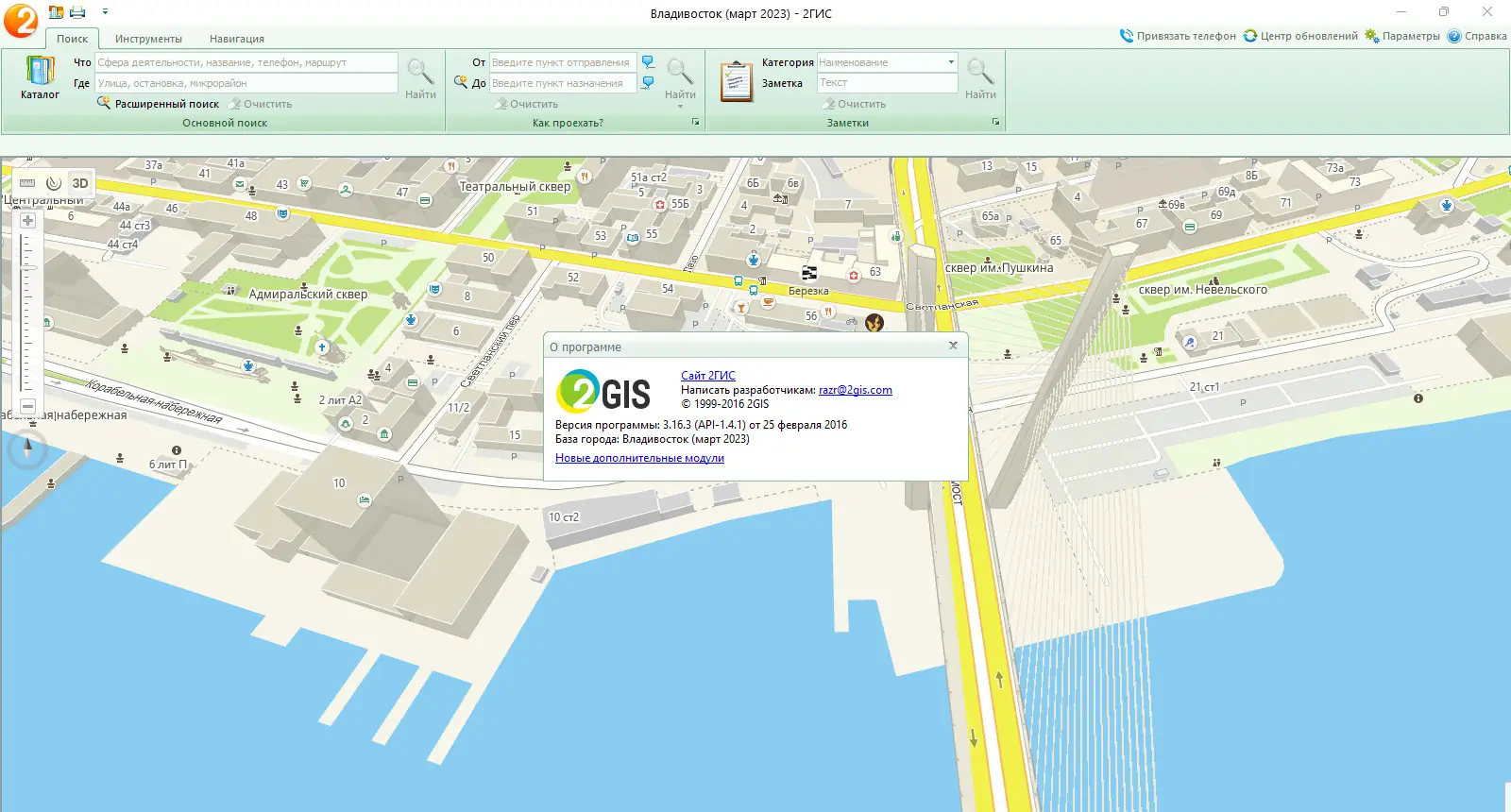Click the map pin icon next to the До field

[648, 83]
